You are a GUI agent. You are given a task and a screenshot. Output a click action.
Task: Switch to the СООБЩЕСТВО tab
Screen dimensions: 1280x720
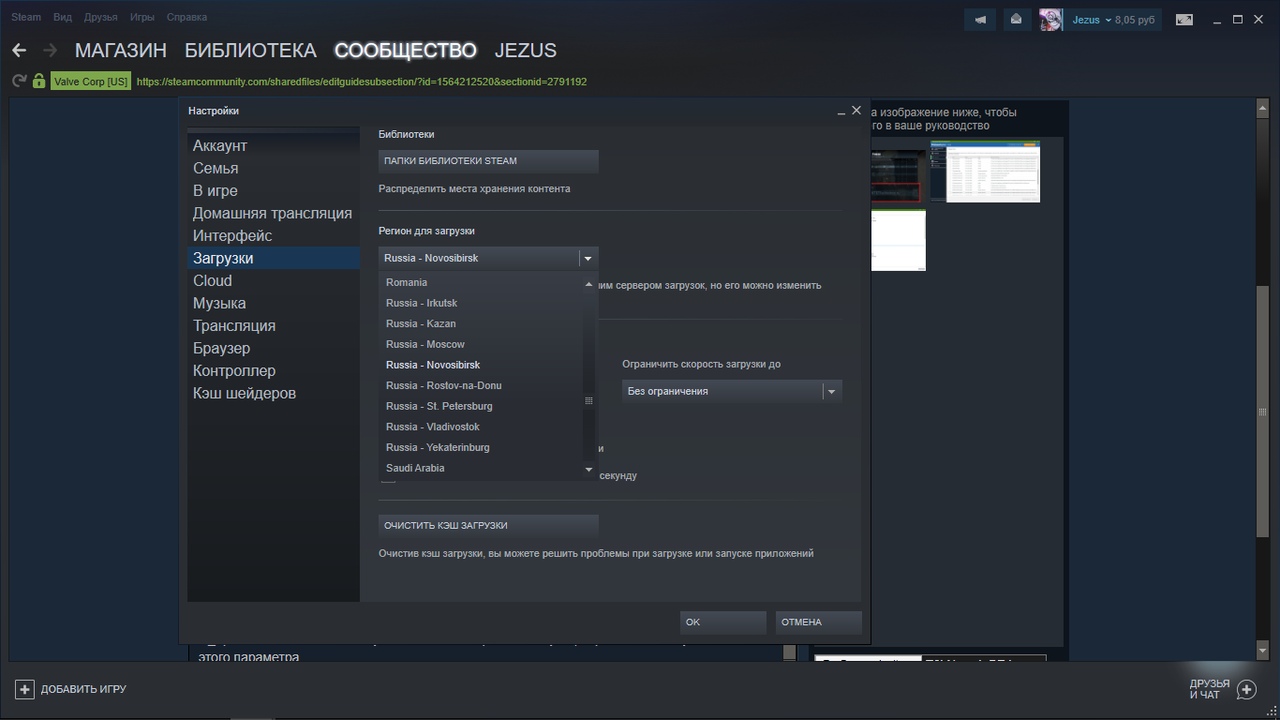(406, 50)
